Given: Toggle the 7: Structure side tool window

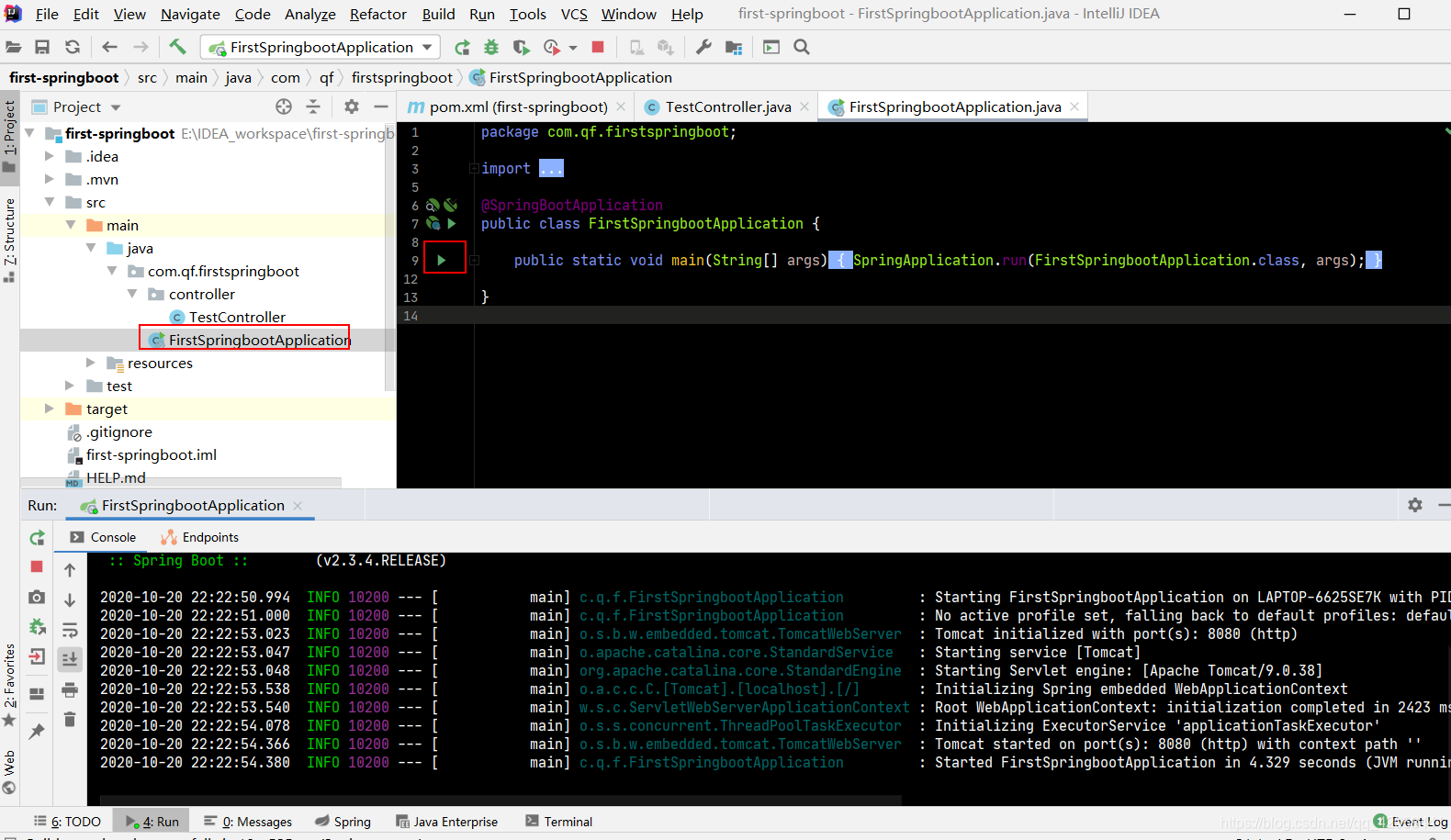Looking at the screenshot, I should (x=9, y=241).
